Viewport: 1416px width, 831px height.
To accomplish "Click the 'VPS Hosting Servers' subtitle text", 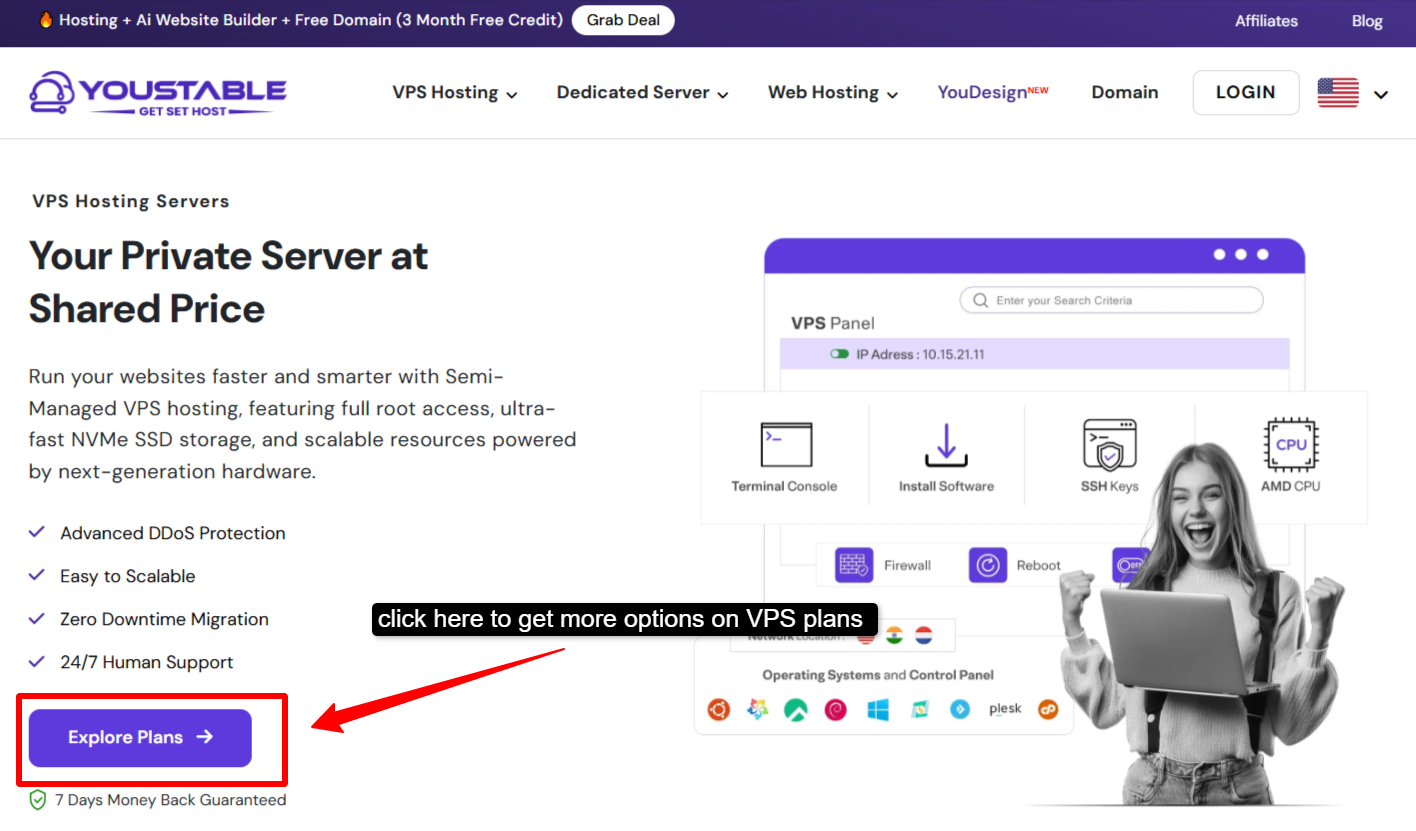I will tap(131, 201).
